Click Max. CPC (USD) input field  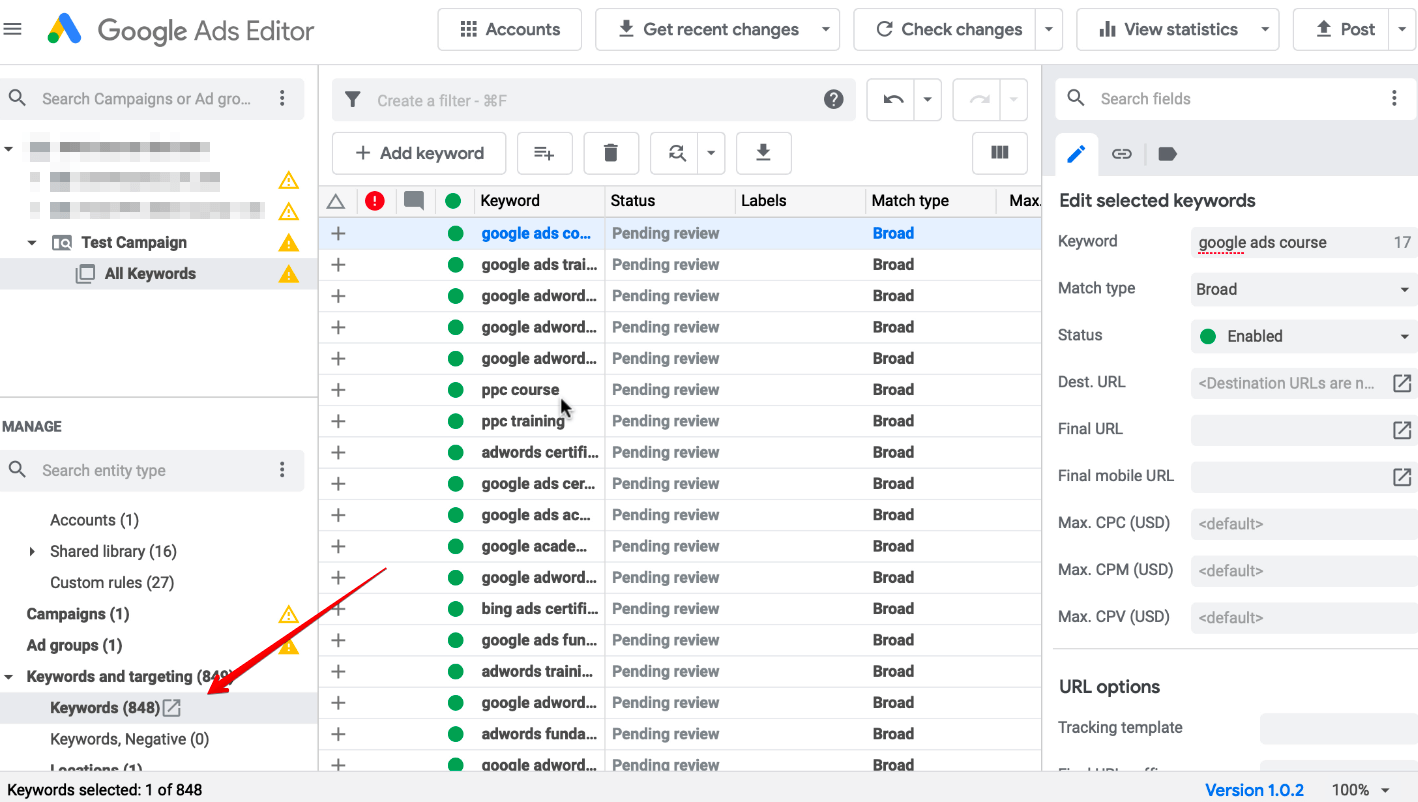point(1303,524)
